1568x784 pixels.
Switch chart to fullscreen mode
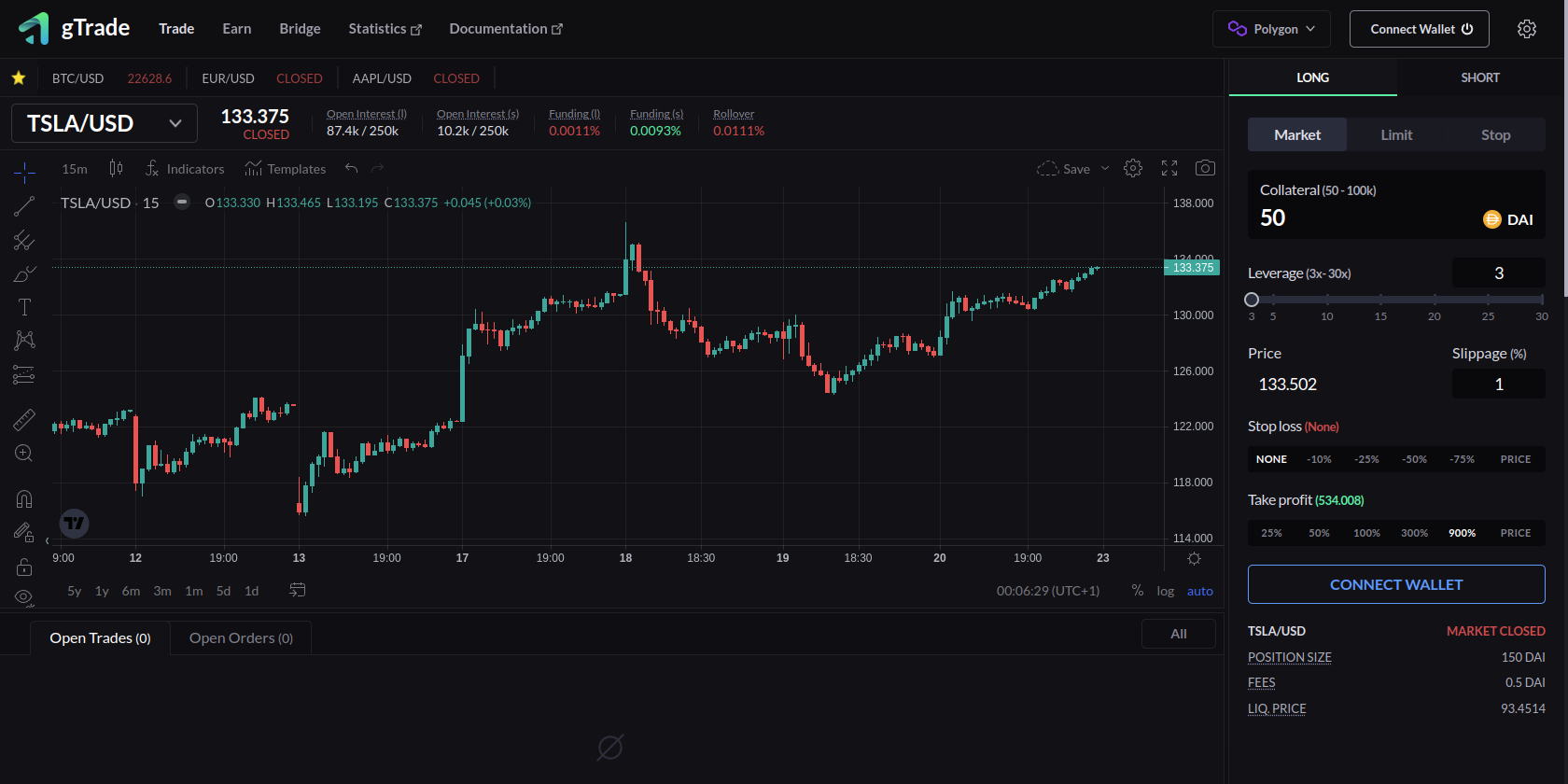[1169, 168]
